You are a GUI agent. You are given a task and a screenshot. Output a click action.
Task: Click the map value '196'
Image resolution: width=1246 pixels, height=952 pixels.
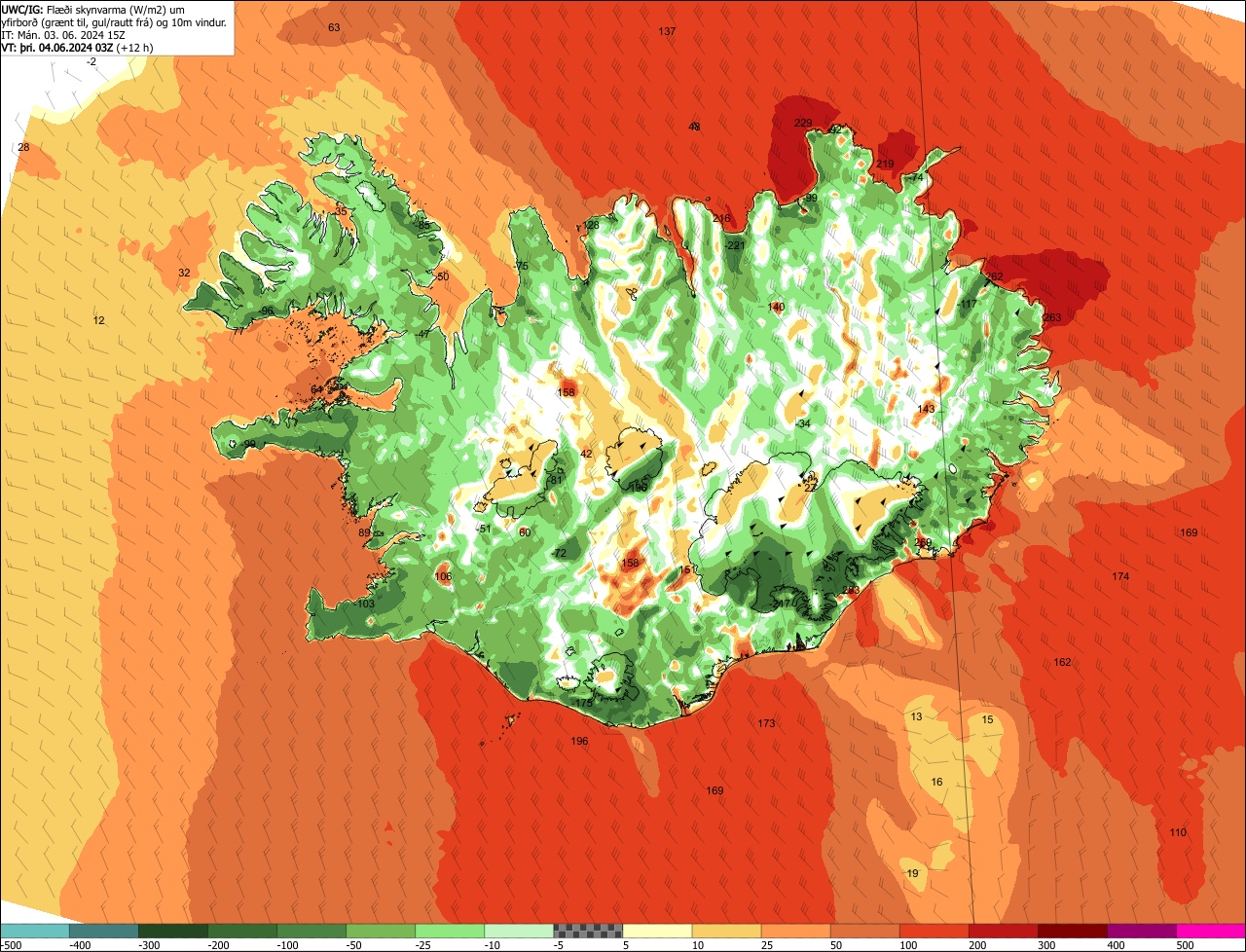(579, 741)
